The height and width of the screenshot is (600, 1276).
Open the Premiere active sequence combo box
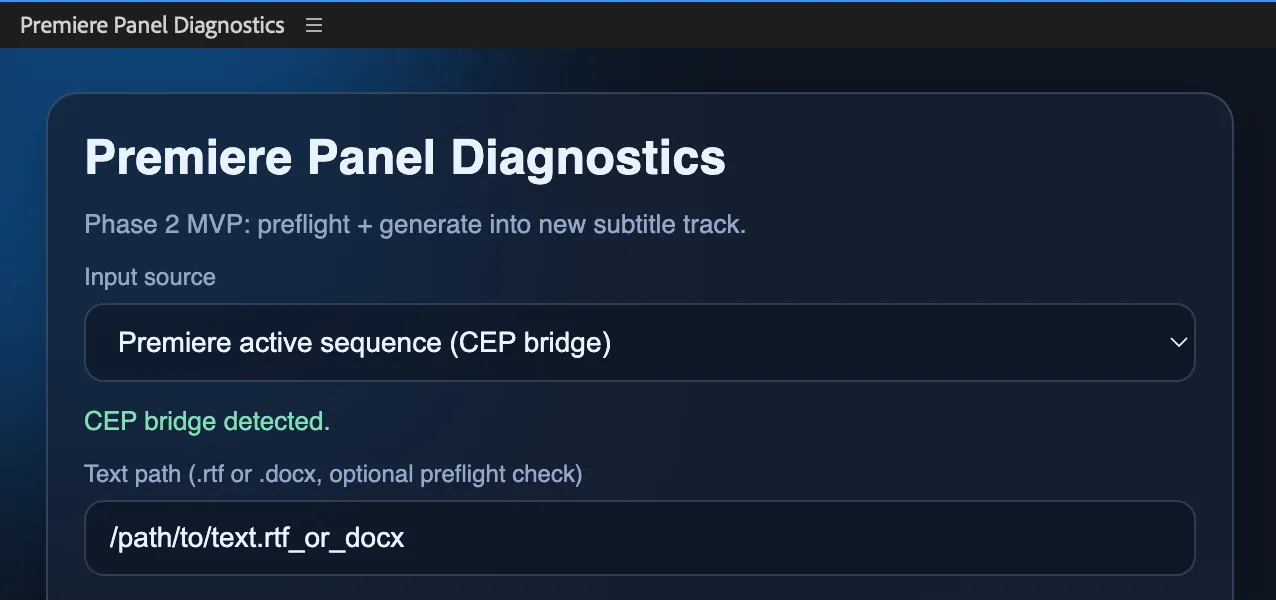(640, 343)
